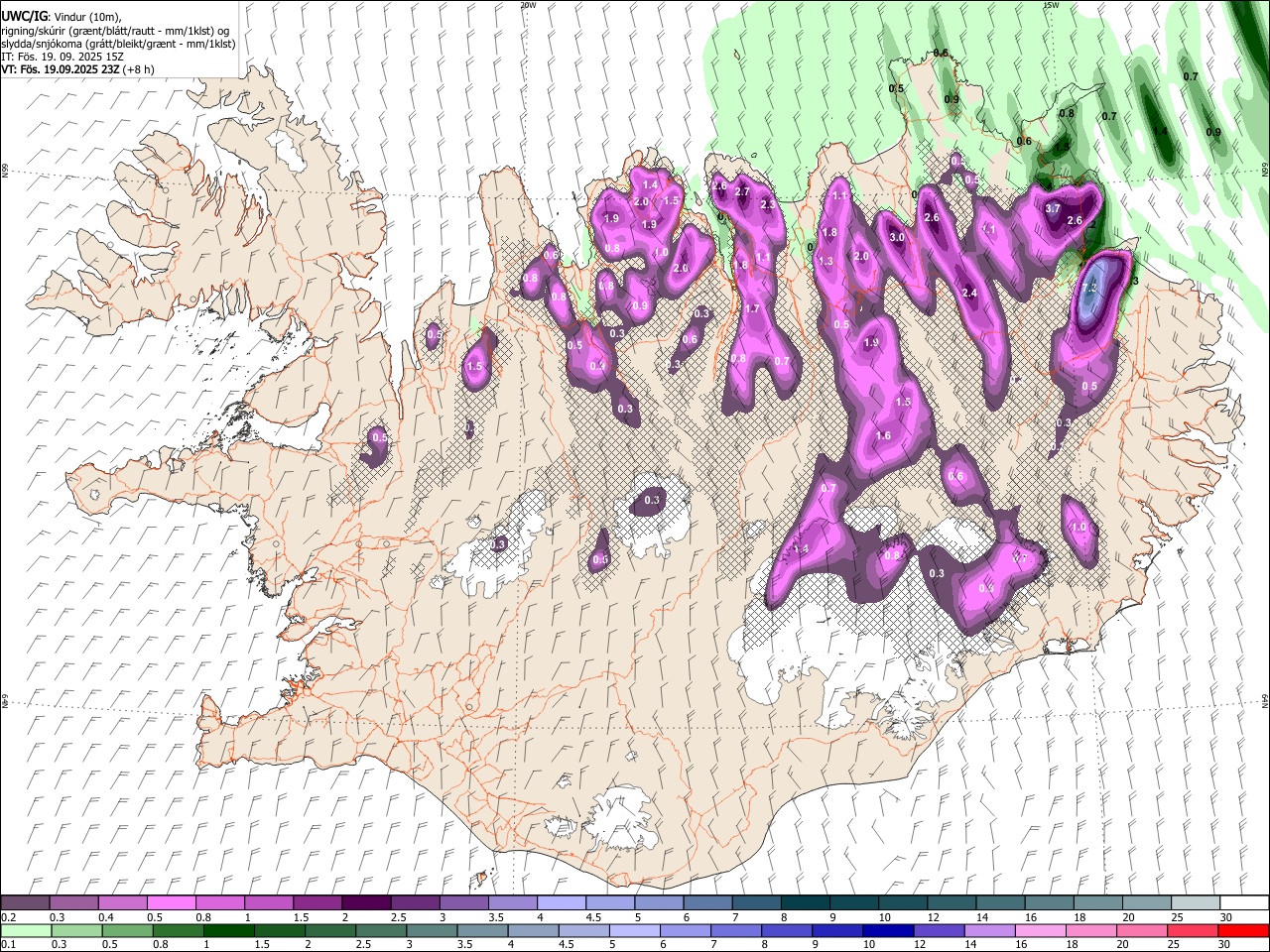Pick the red 30 swatch on the rain scale
The height and width of the screenshot is (952, 1270).
(x=1242, y=930)
